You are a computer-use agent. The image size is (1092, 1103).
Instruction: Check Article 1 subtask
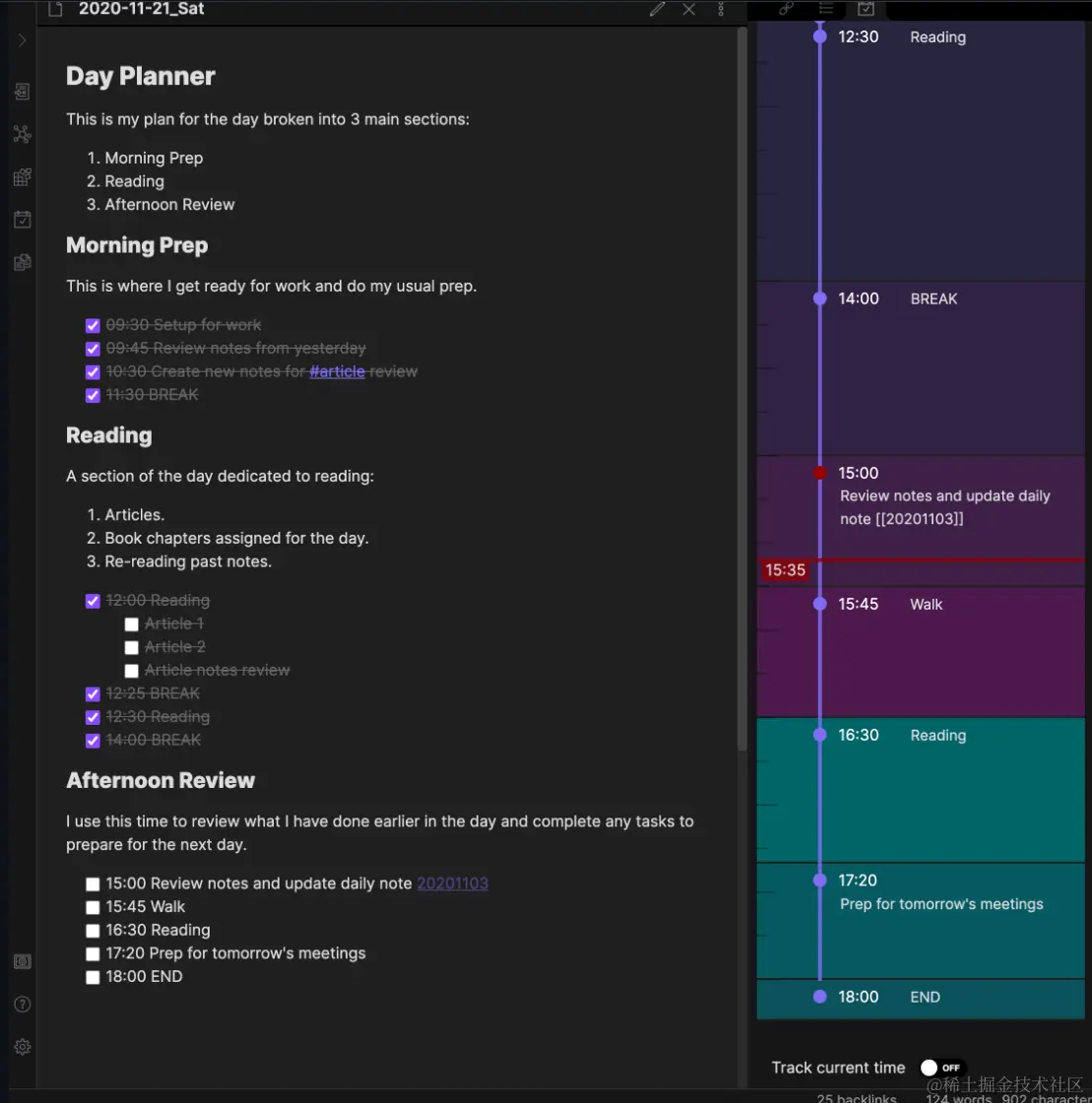[x=131, y=624]
